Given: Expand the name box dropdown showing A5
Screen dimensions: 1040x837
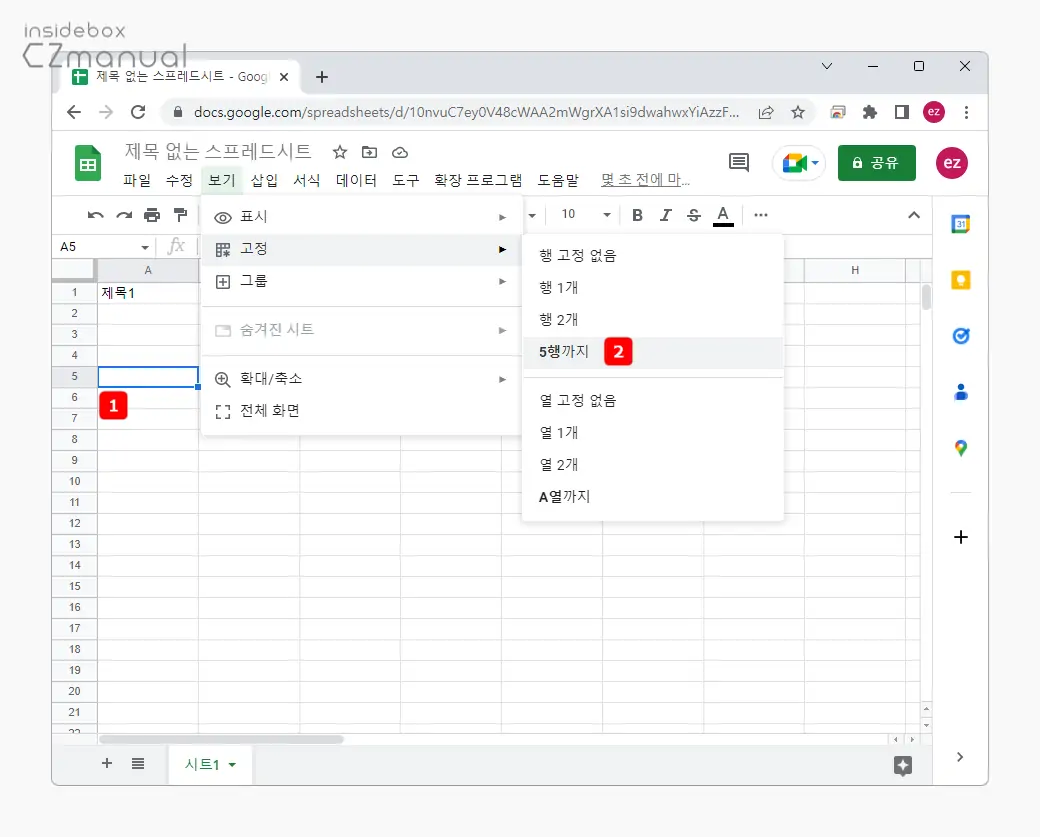Looking at the screenshot, I should click(143, 245).
